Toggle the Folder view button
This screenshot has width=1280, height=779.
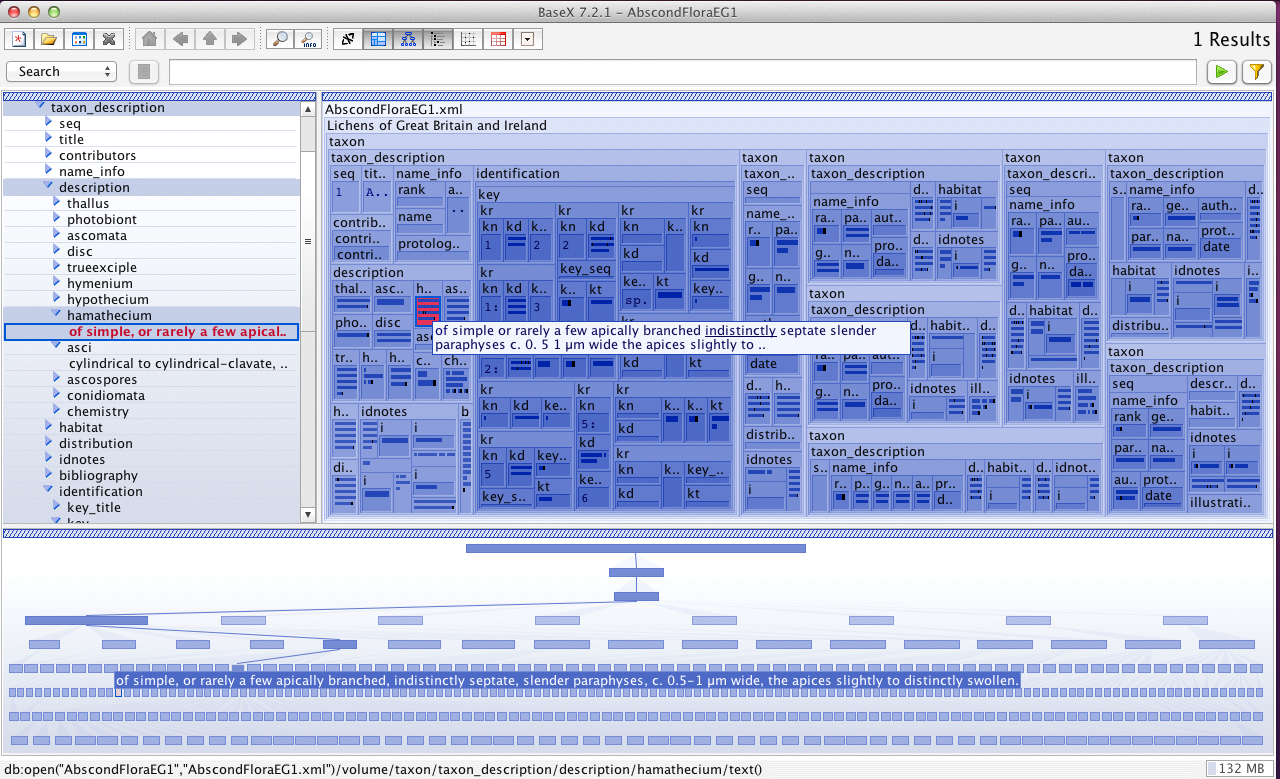point(438,40)
